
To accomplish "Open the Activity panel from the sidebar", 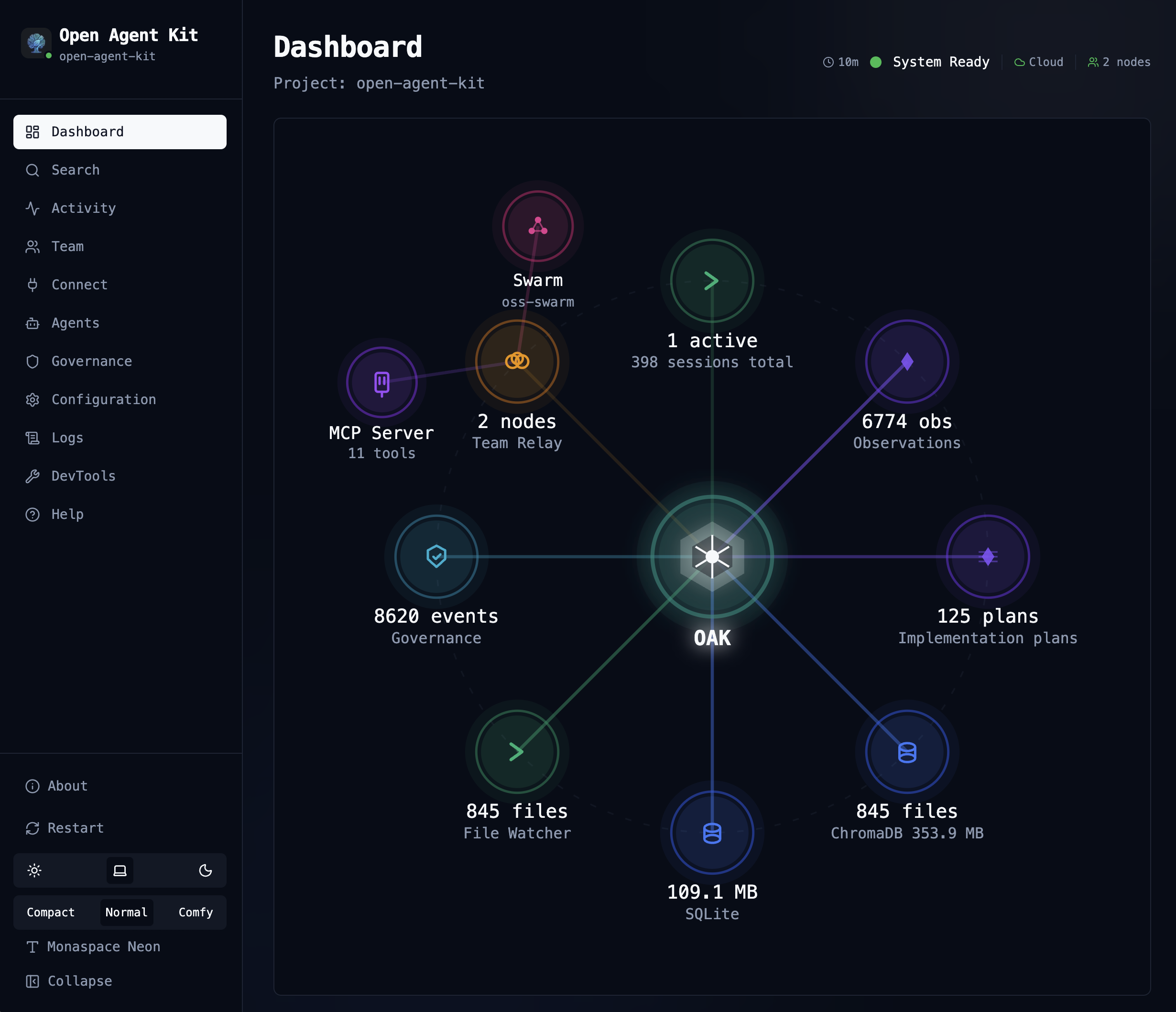I will (x=83, y=208).
